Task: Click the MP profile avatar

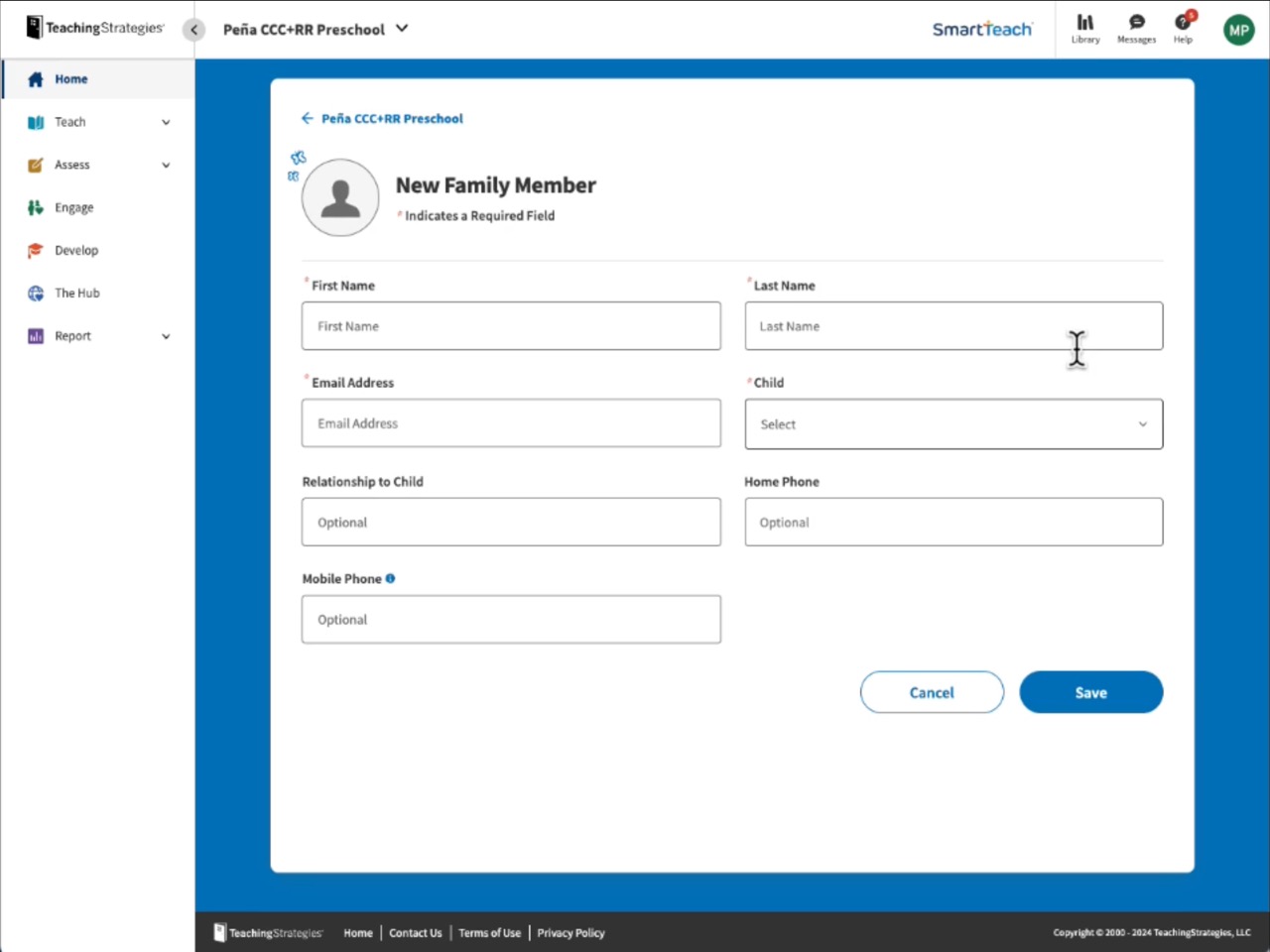Action: tap(1237, 30)
